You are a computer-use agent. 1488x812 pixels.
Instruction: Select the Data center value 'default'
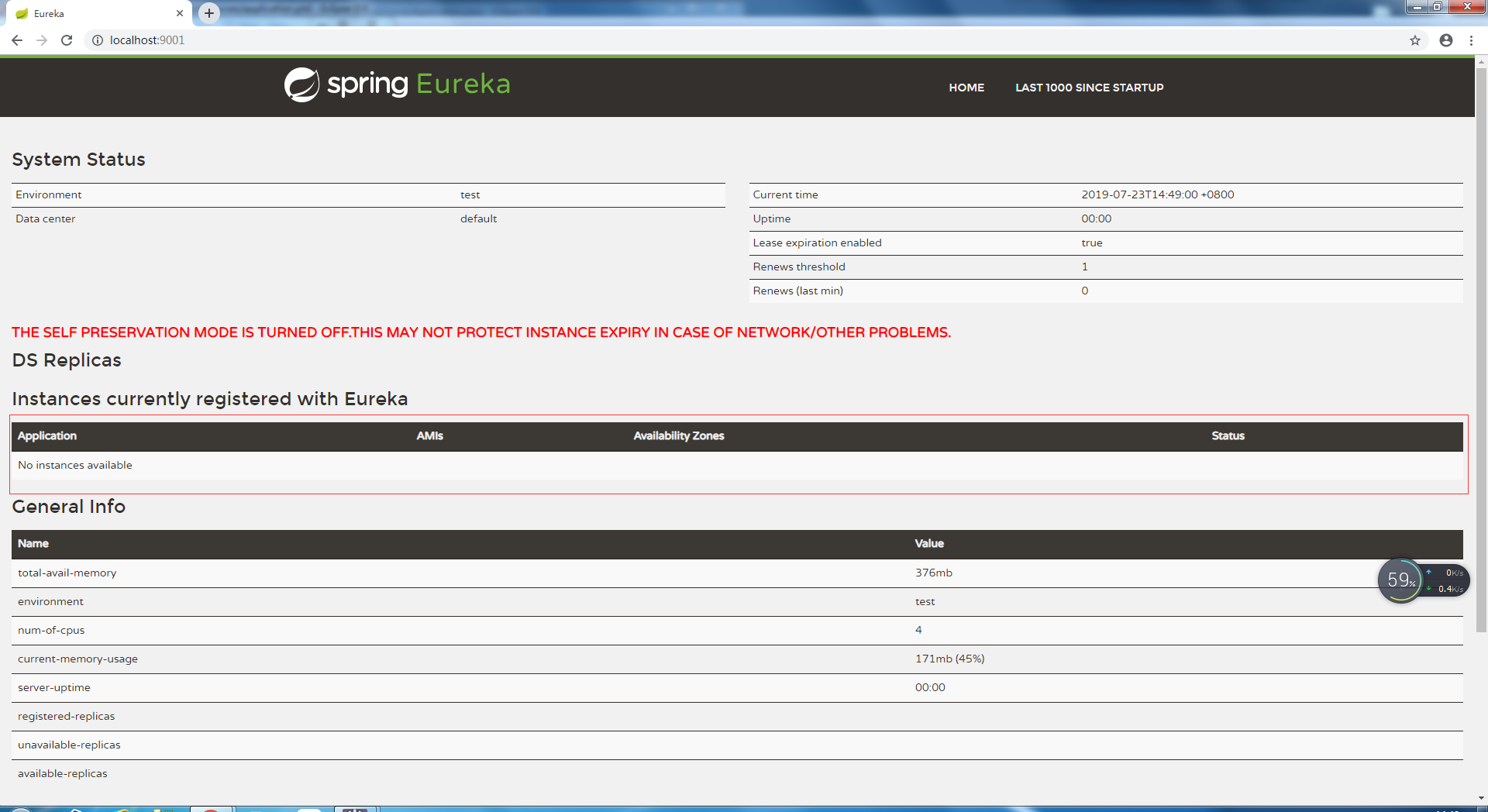478,218
